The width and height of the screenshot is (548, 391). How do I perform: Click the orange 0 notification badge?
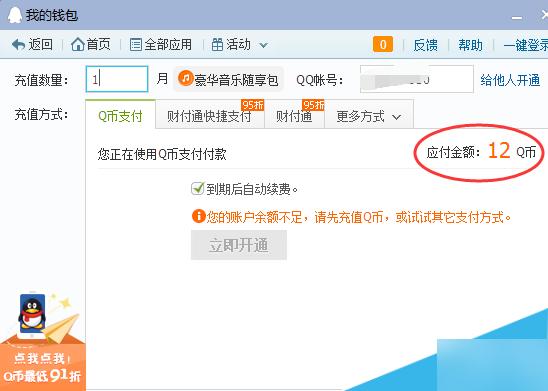coord(383,45)
